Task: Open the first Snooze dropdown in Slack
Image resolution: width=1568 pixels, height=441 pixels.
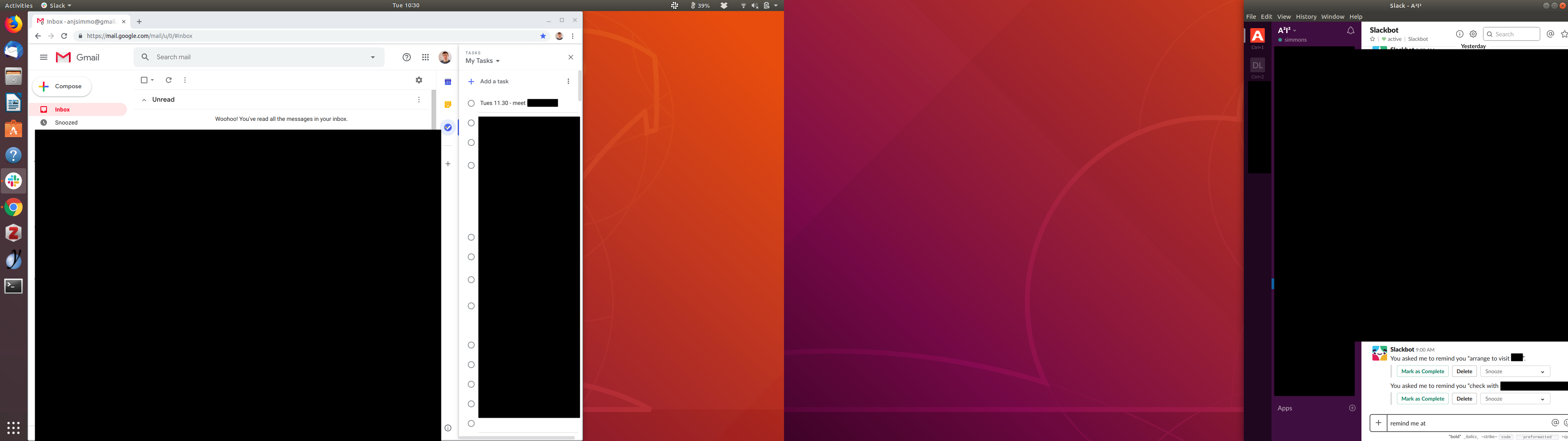Action: pos(1515,372)
